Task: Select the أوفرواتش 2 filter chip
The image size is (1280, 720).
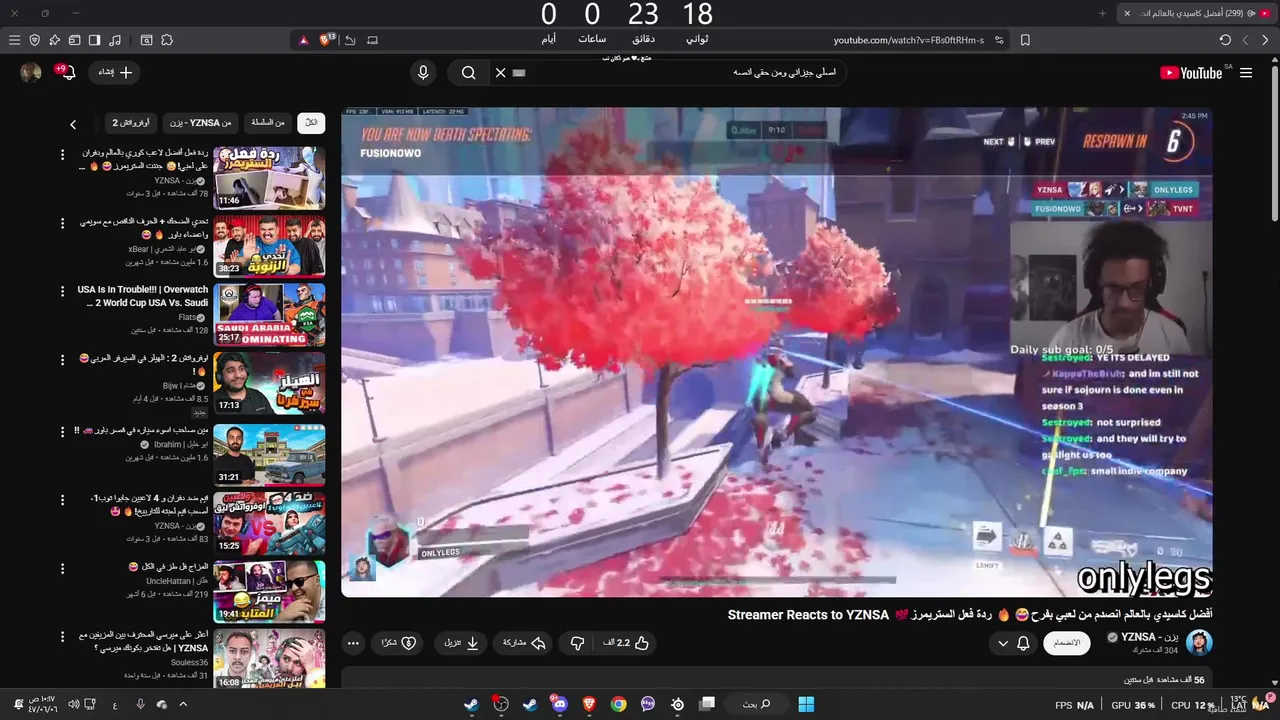Action: coord(130,123)
